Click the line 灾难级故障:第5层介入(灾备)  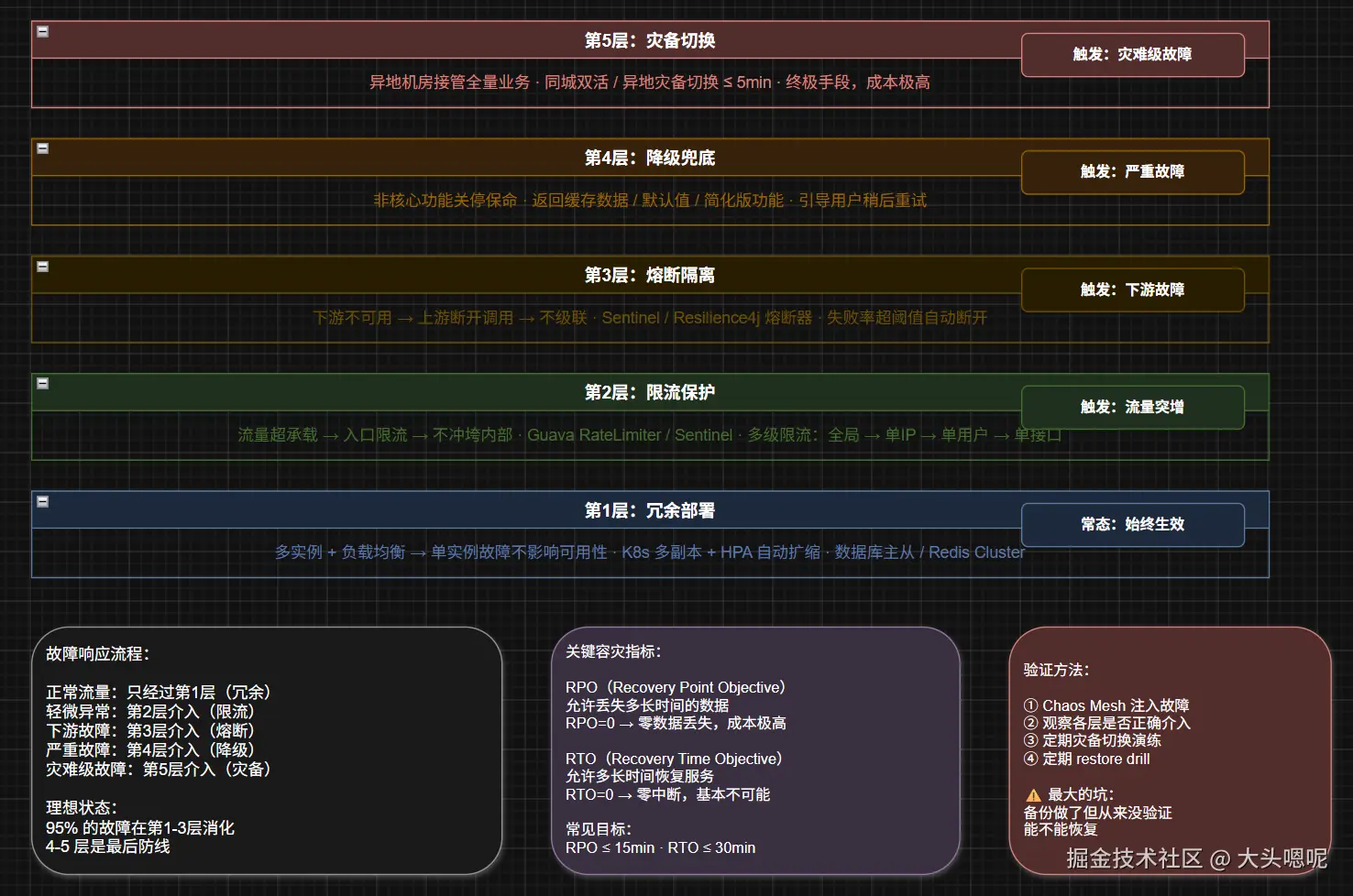coord(160,770)
